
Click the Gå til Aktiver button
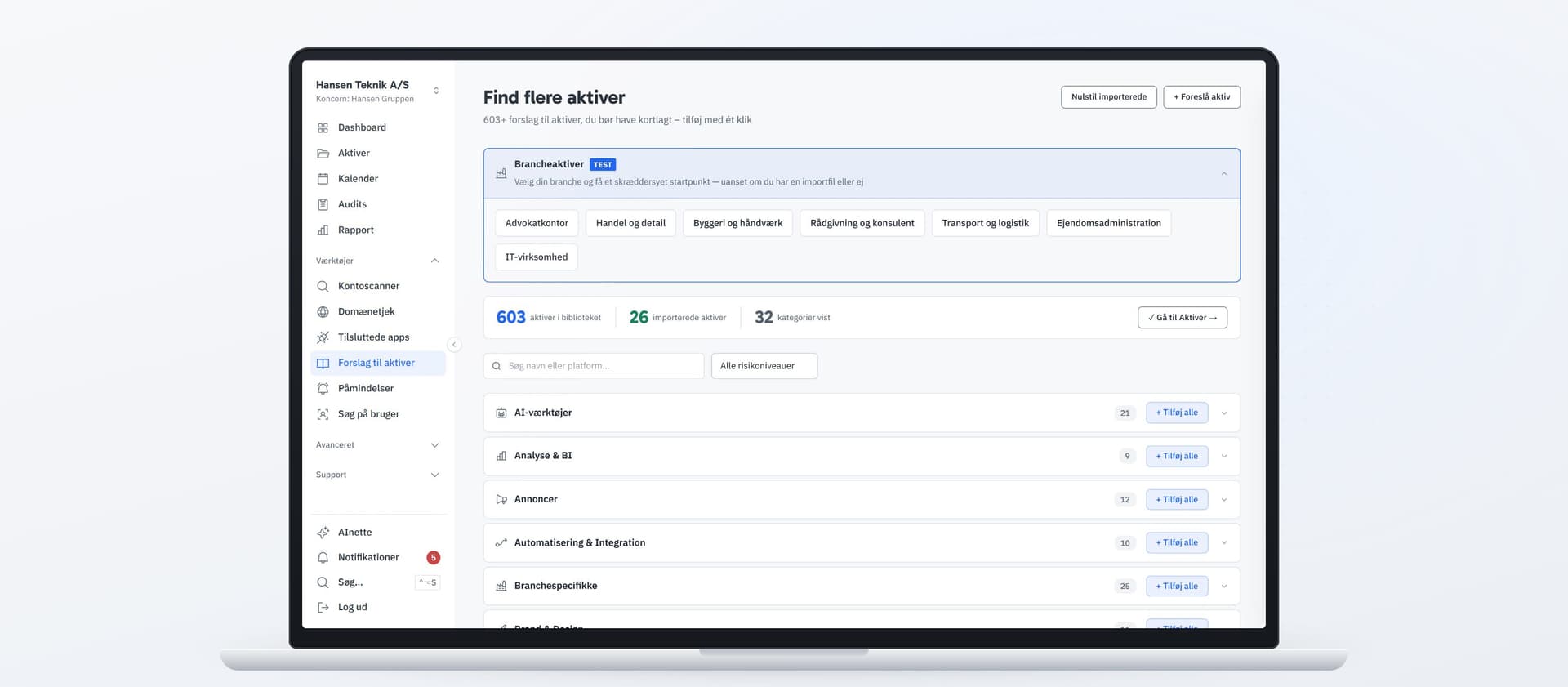click(x=1182, y=318)
